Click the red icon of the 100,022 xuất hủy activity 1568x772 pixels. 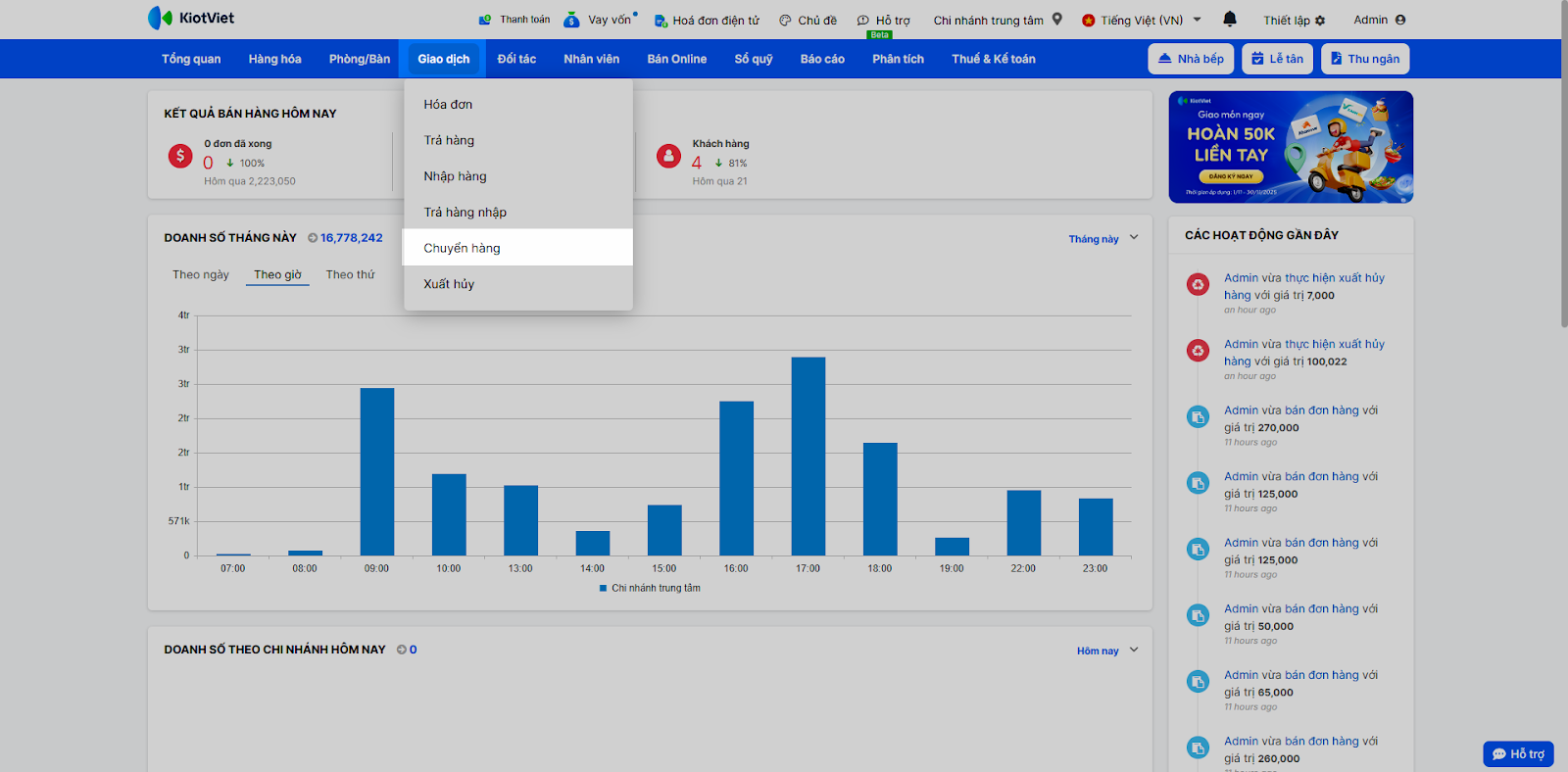coord(1198,351)
